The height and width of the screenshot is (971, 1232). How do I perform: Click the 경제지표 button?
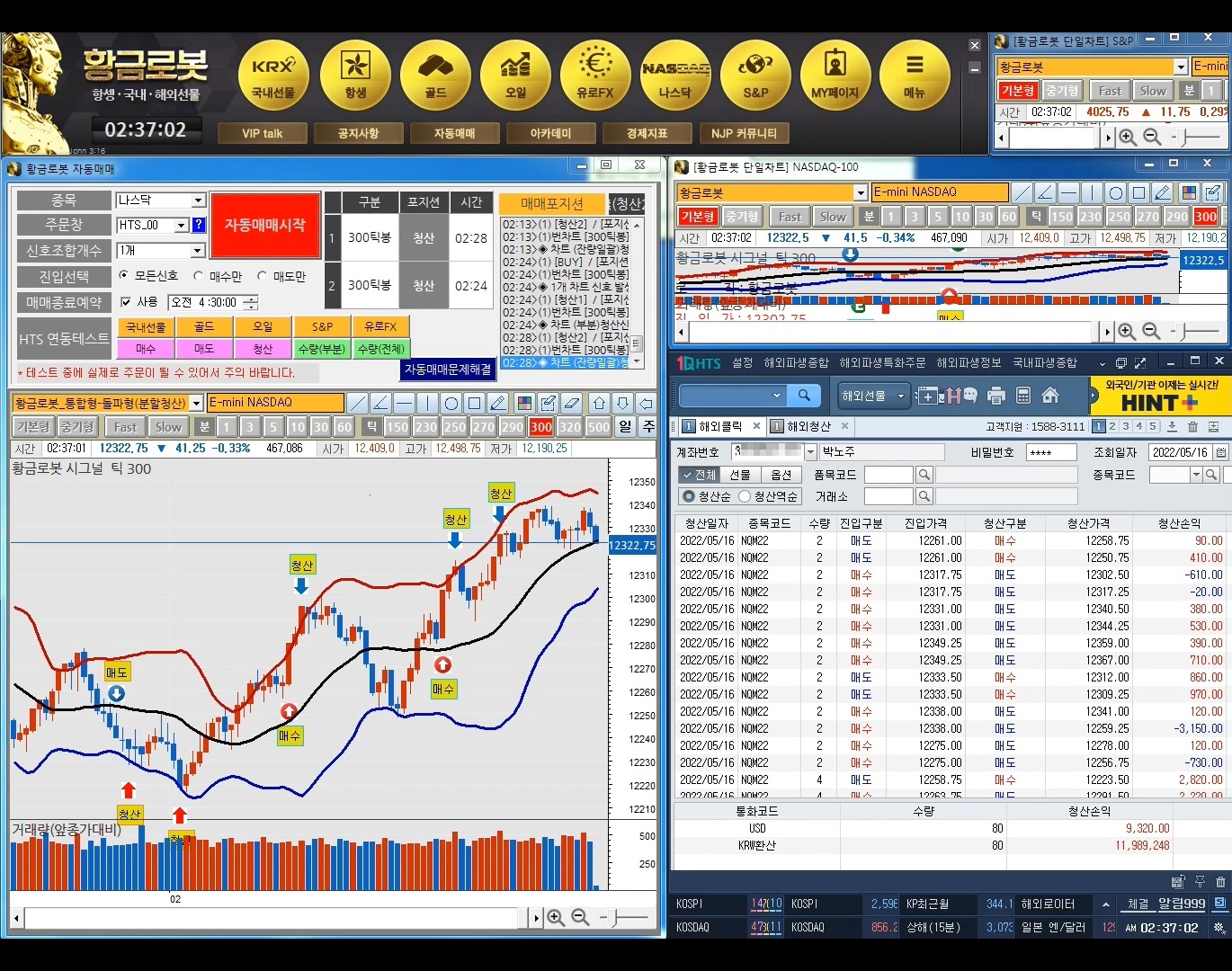[647, 133]
